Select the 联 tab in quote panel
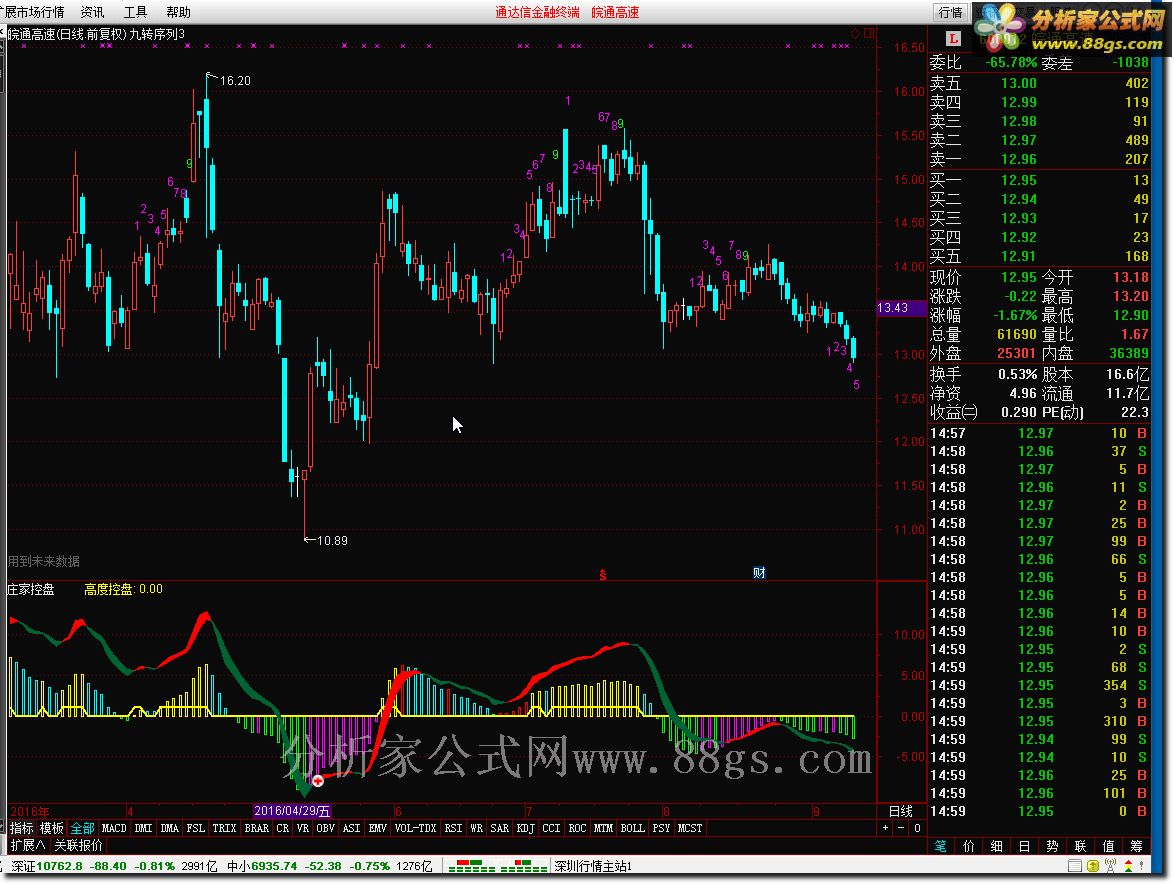Viewport: 1174px width, 884px height. pyautogui.click(x=1080, y=846)
